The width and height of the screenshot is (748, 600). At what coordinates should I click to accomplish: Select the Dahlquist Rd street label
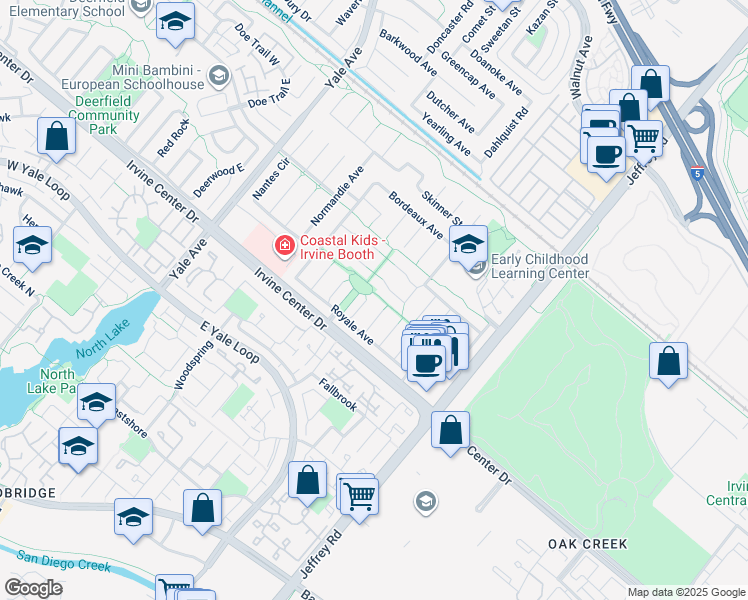point(507,133)
